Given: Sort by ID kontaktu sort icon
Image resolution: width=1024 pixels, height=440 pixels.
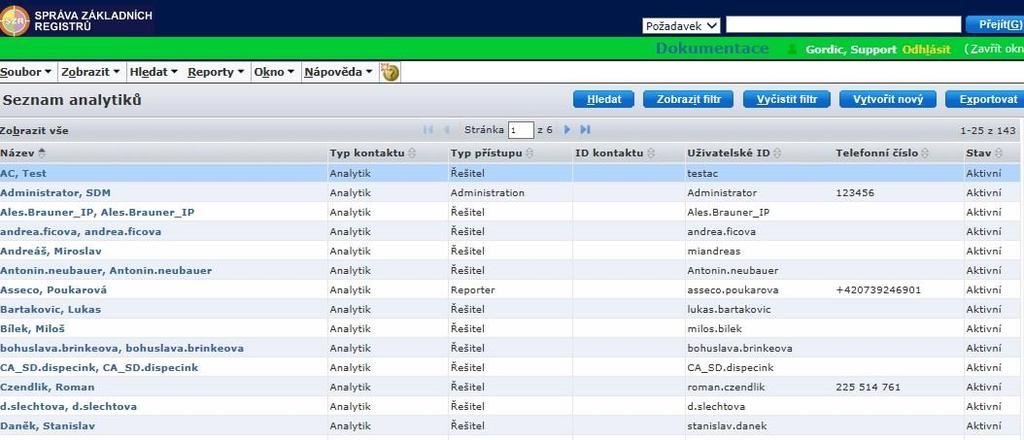Looking at the screenshot, I should (651, 153).
